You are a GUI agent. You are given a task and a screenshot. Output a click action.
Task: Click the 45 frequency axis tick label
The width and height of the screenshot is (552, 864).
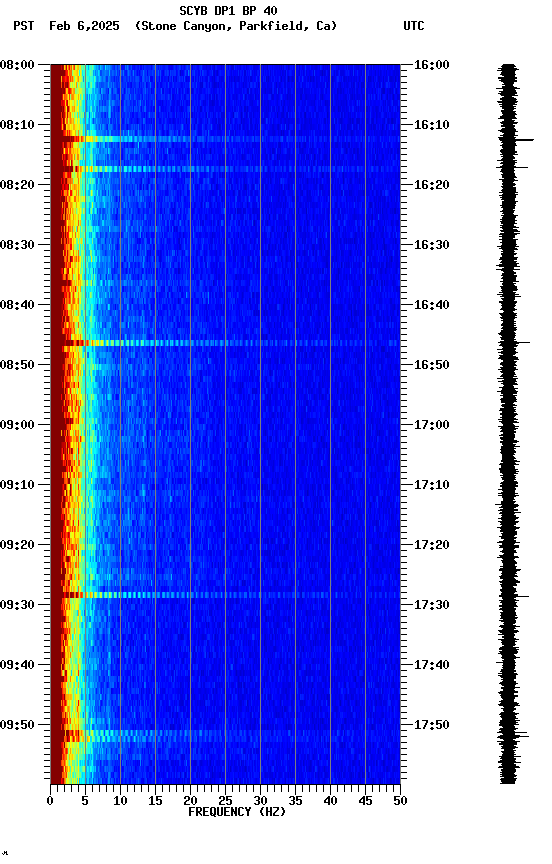click(x=365, y=801)
